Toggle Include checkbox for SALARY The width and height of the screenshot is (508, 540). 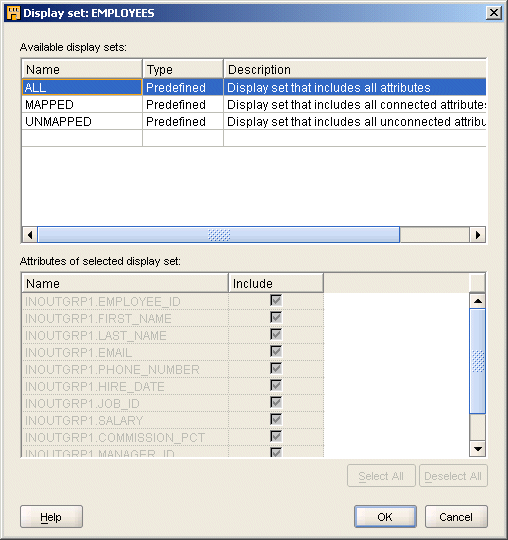276,420
